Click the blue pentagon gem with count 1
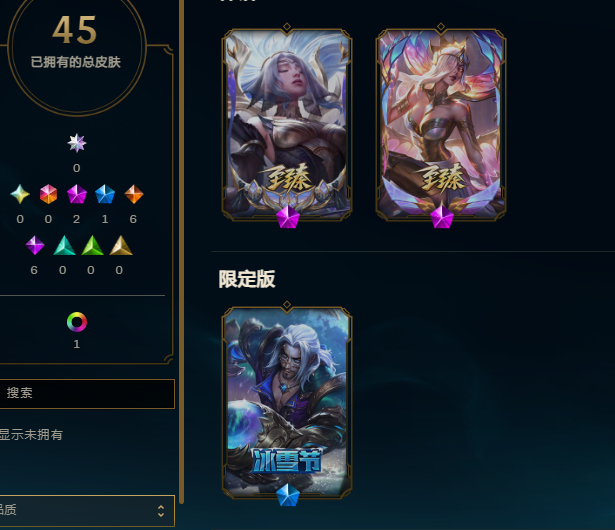This screenshot has height=530, width=615. pos(105,194)
